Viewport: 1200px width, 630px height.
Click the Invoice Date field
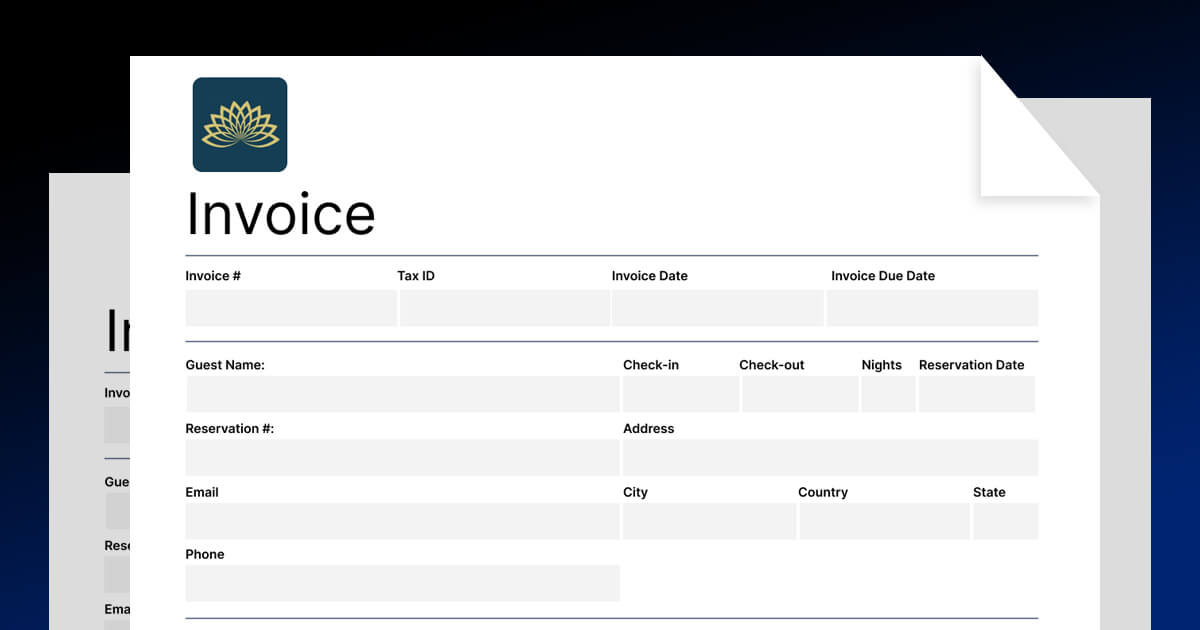coord(718,308)
